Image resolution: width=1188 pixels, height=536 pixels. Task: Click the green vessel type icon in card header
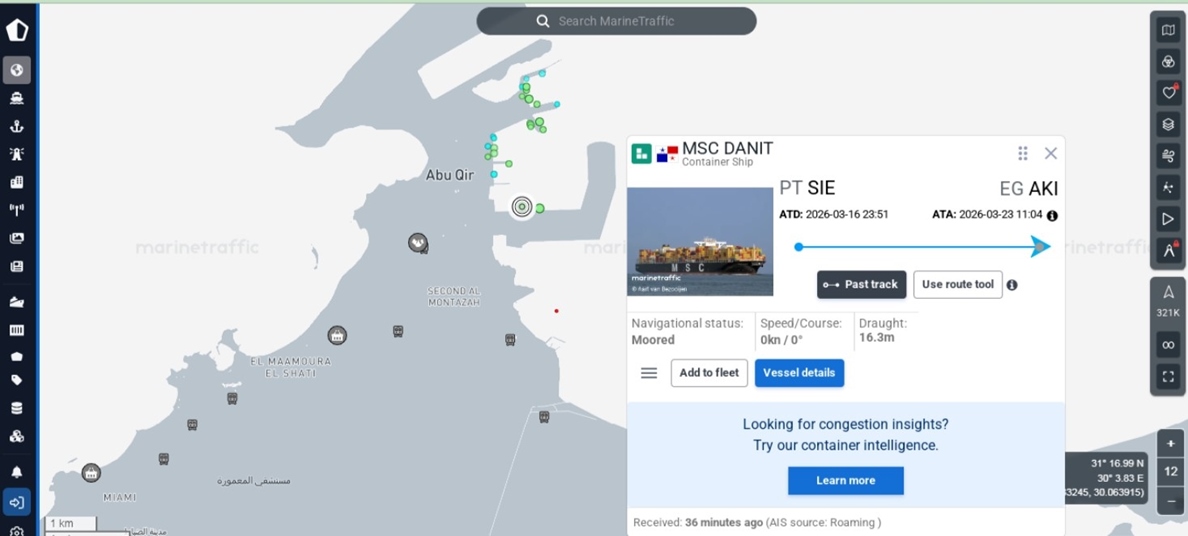pos(642,154)
